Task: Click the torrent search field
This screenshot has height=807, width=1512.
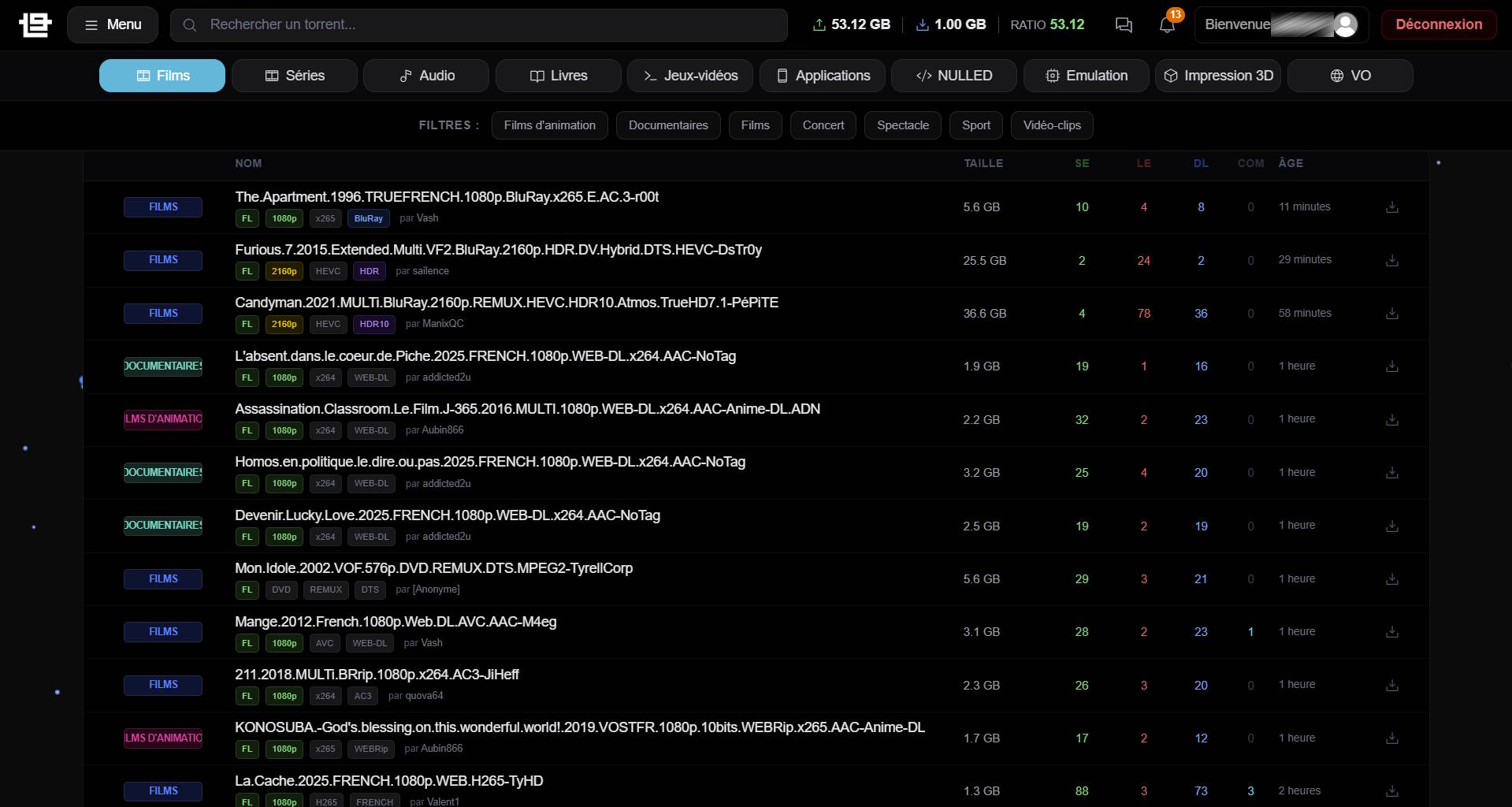Action: point(478,25)
